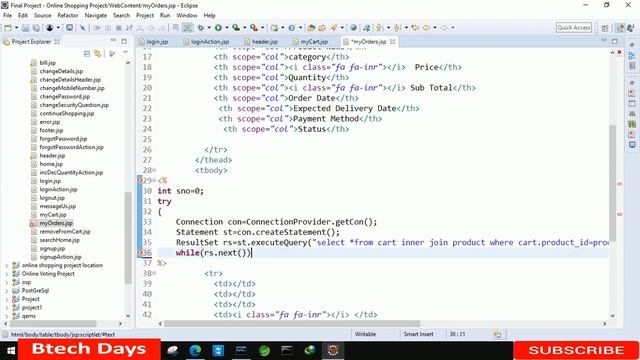This screenshot has width=640, height=360.
Task: Click the editor horizontal scrollbar thumb
Action: pos(292,324)
